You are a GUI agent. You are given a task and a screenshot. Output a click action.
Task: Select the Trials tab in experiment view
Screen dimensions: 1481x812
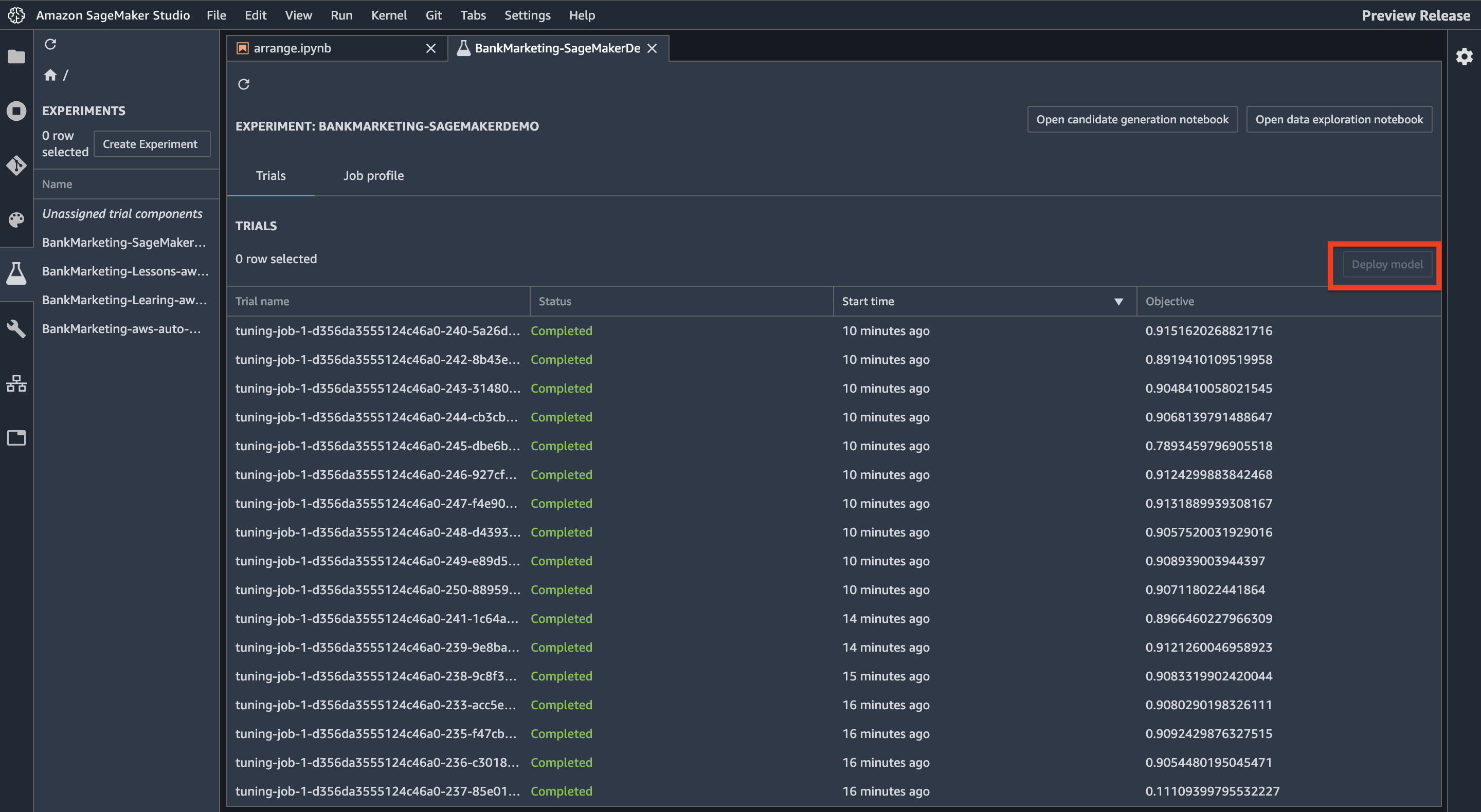click(x=270, y=175)
